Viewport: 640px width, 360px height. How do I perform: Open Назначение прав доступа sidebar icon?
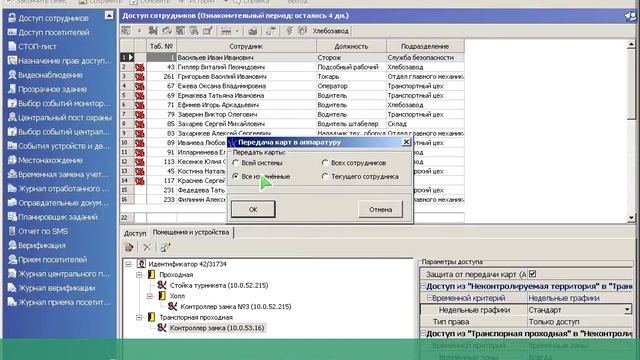(x=12, y=61)
